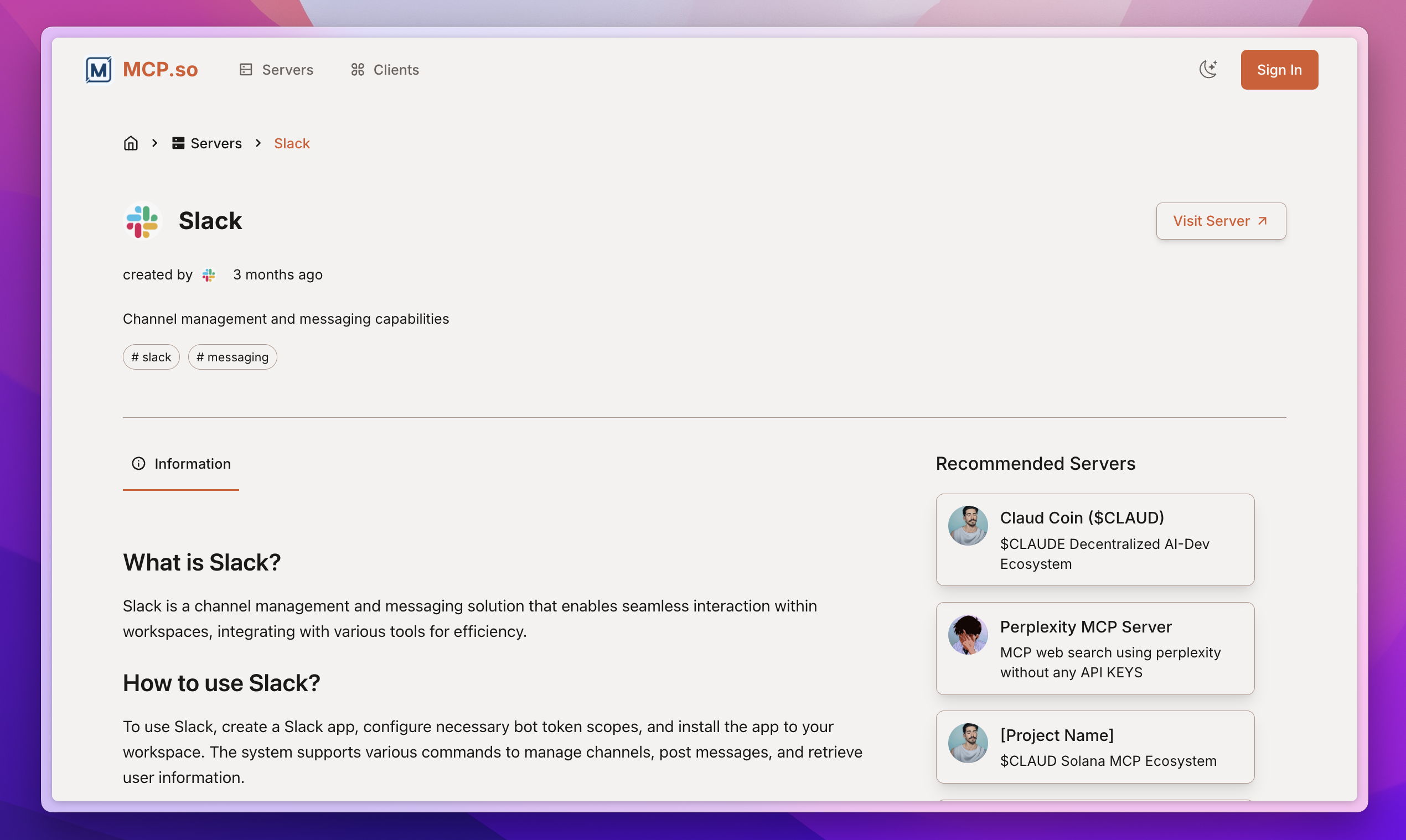Click the Claud Coin avatar image
1406x840 pixels.
point(968,526)
